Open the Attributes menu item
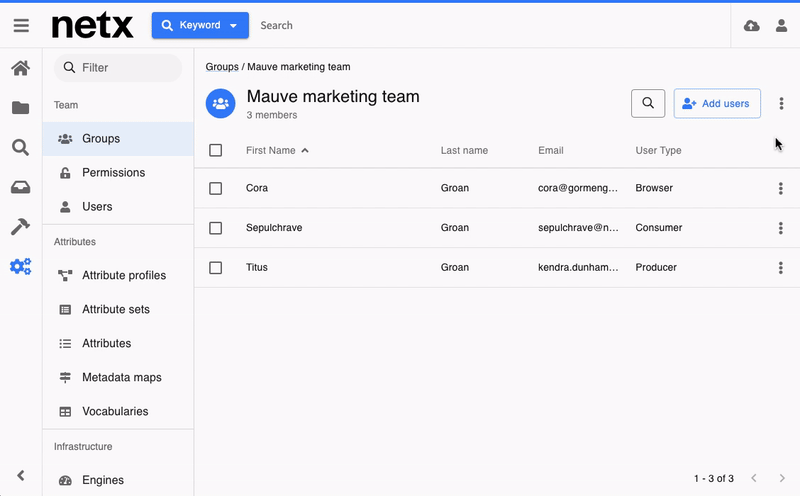Viewport: 800px width, 496px height. click(118, 343)
